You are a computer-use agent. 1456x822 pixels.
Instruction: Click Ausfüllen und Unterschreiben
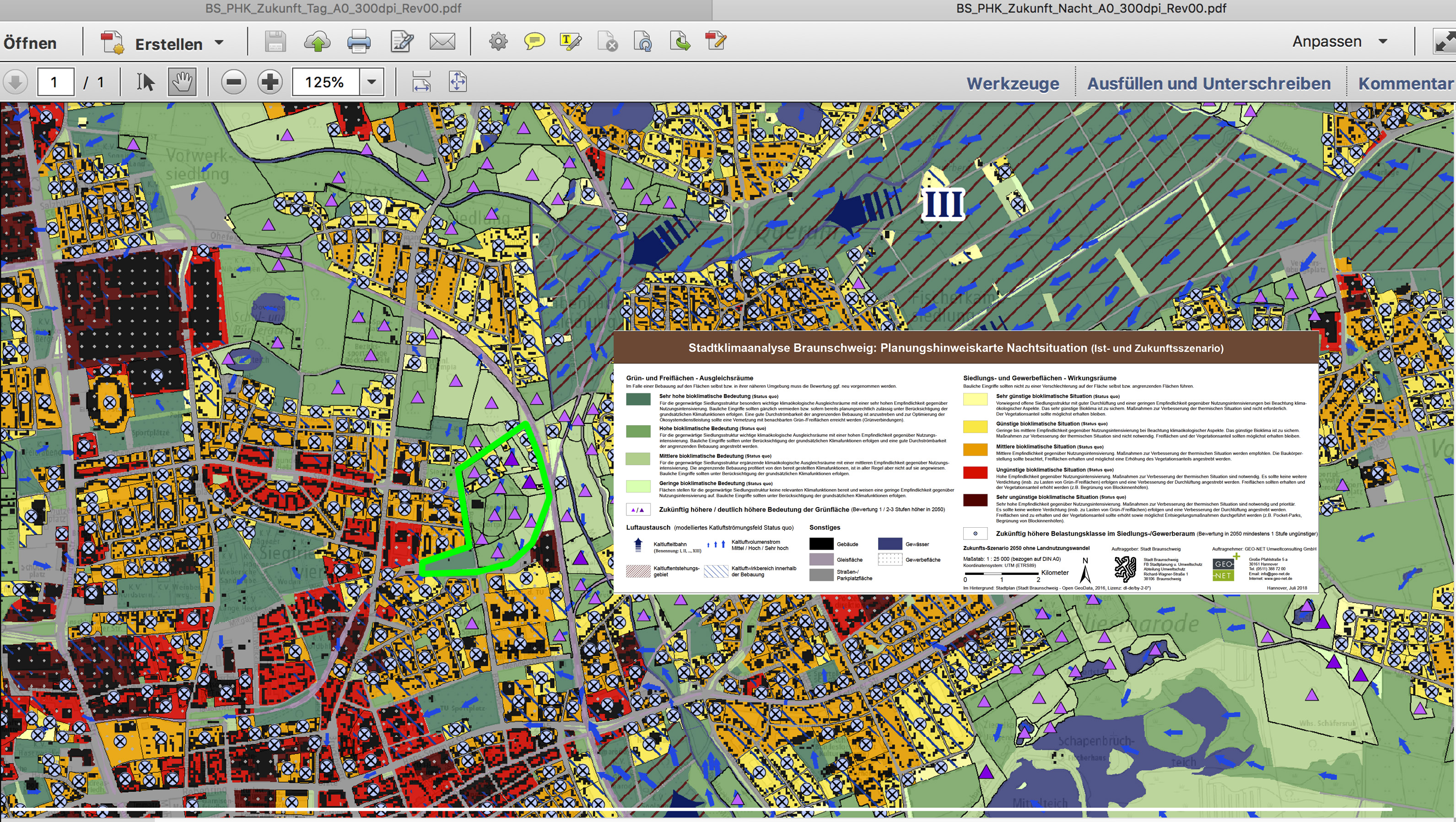[1208, 84]
